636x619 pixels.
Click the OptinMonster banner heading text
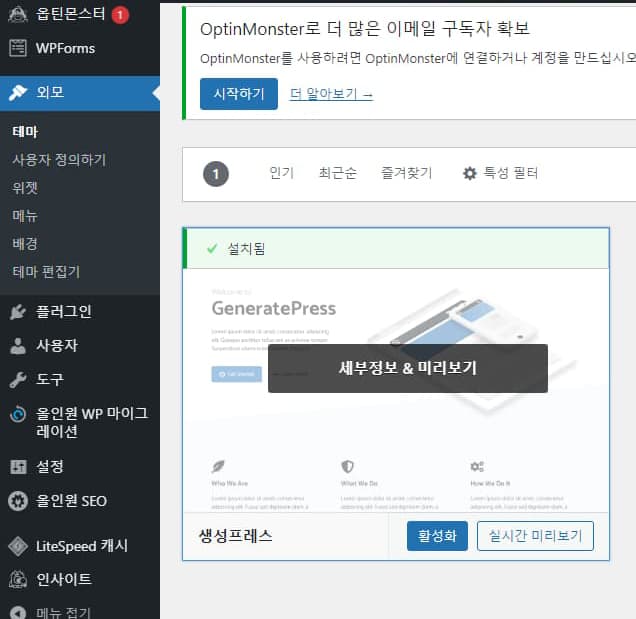pos(365,29)
